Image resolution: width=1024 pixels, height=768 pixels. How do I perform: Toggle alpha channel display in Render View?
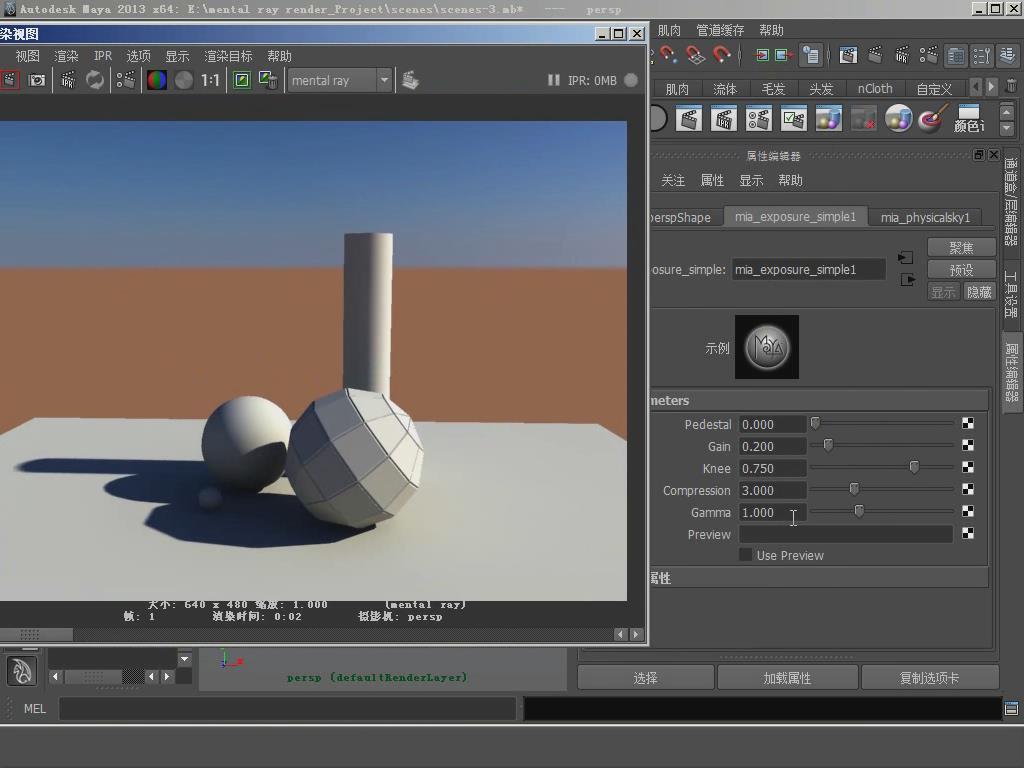point(184,80)
